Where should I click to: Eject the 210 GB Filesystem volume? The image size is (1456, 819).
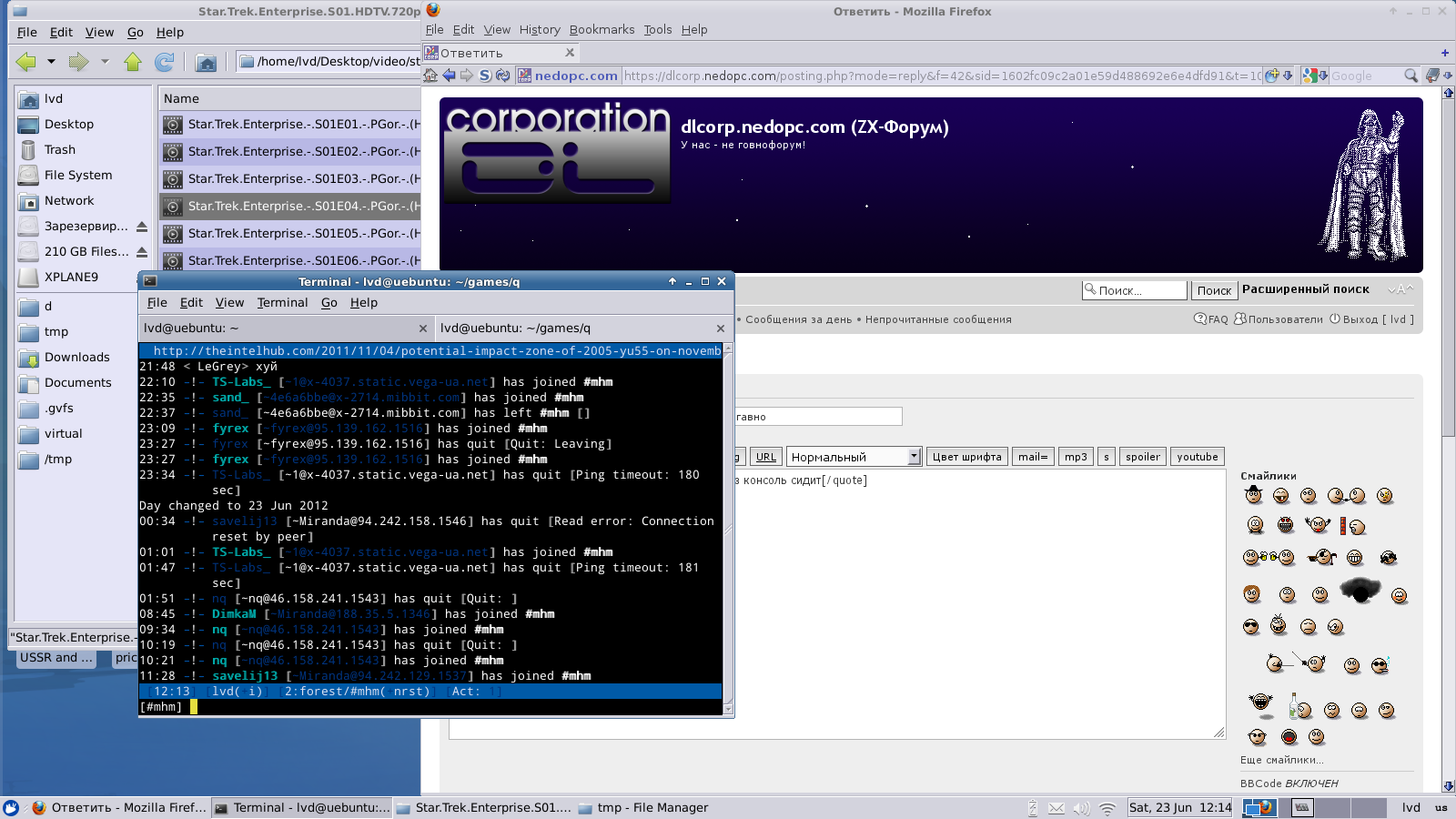tap(142, 251)
